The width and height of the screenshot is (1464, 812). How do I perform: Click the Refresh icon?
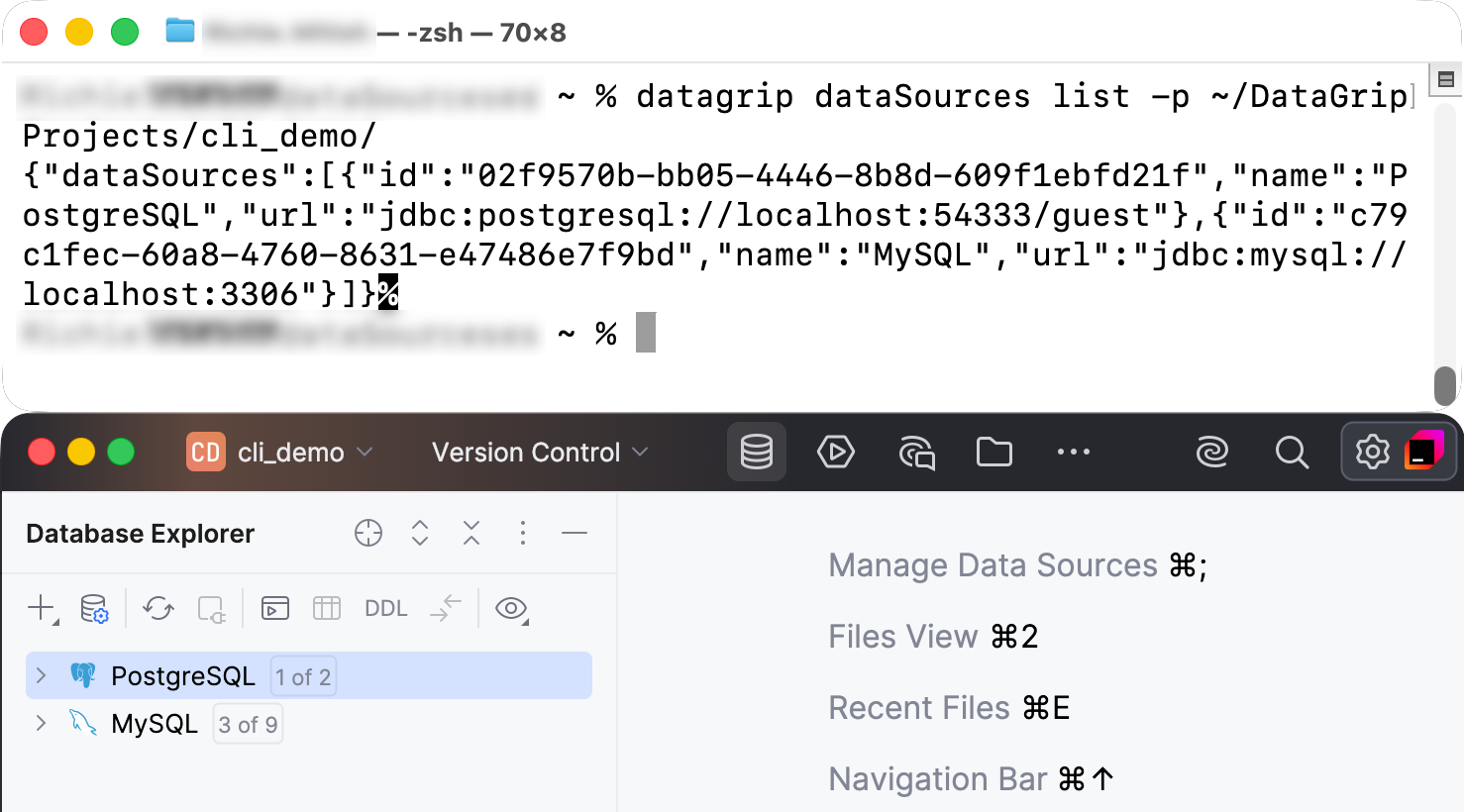coord(158,608)
